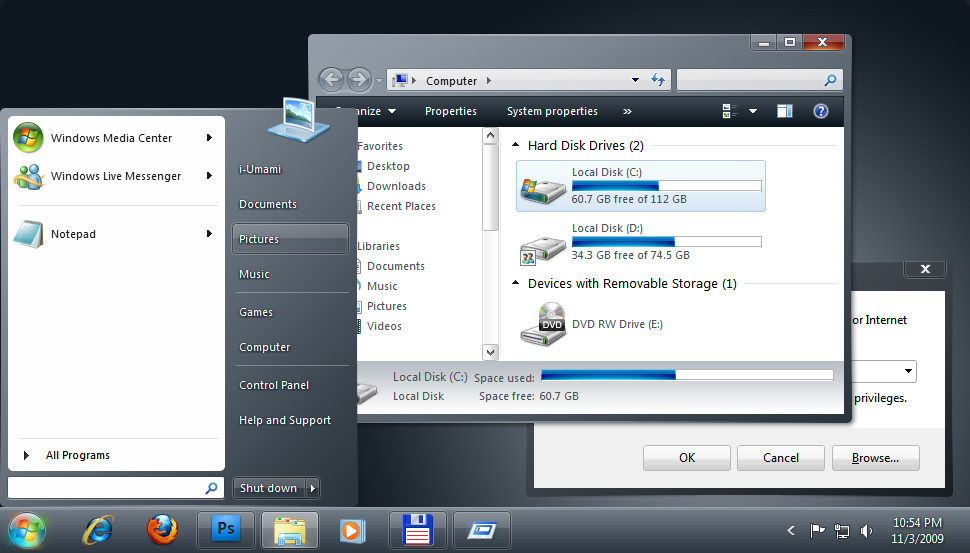Click the Cancel button in the dialog

(x=781, y=458)
